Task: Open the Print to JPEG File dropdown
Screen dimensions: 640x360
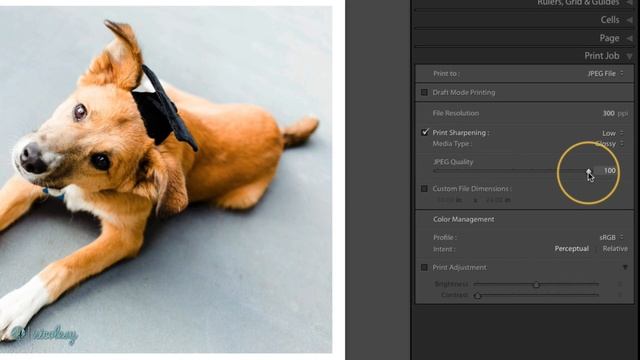Action: (605, 73)
